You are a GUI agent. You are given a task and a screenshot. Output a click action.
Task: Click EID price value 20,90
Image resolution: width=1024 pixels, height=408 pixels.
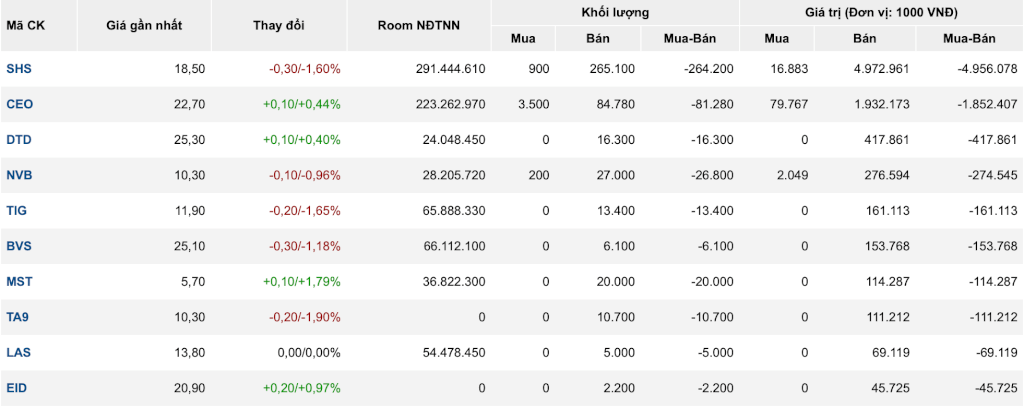coord(191,388)
